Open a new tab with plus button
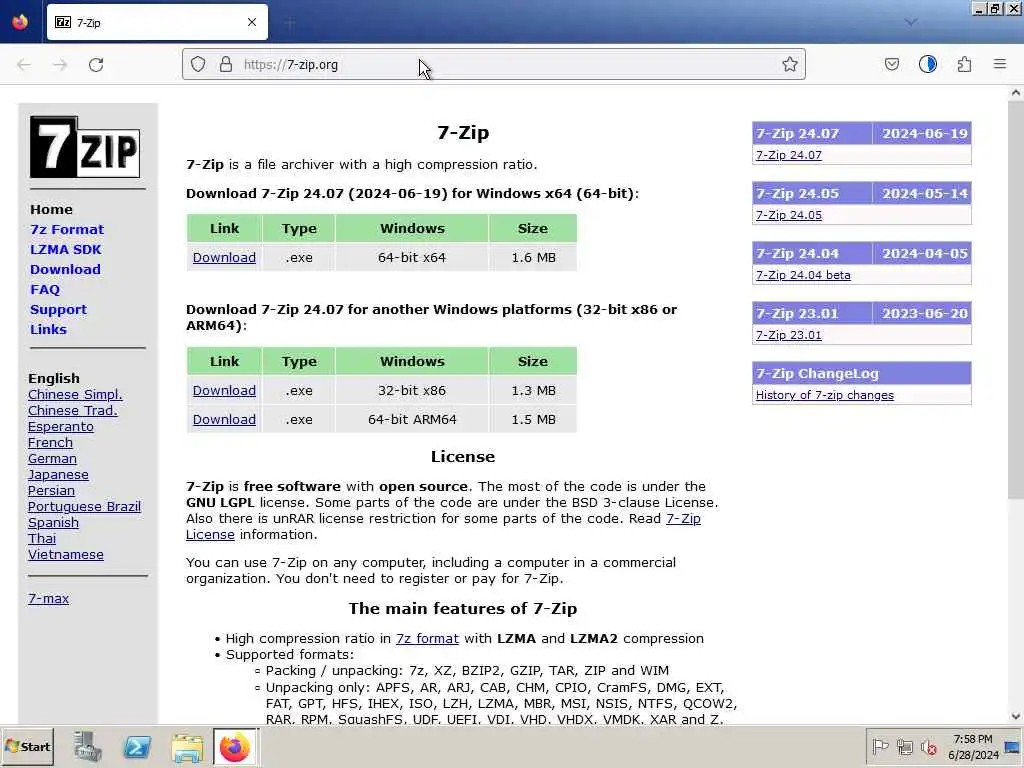1024x768 pixels. 291,23
